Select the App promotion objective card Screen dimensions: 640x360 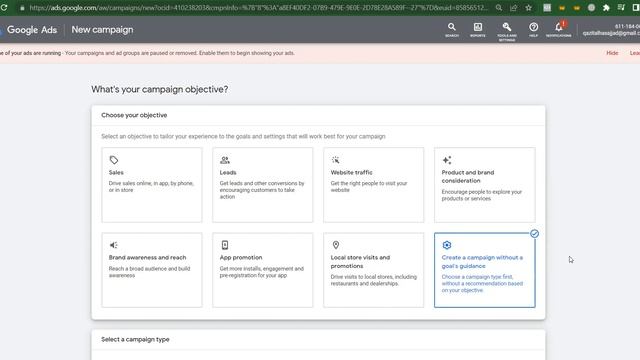[x=262, y=270]
